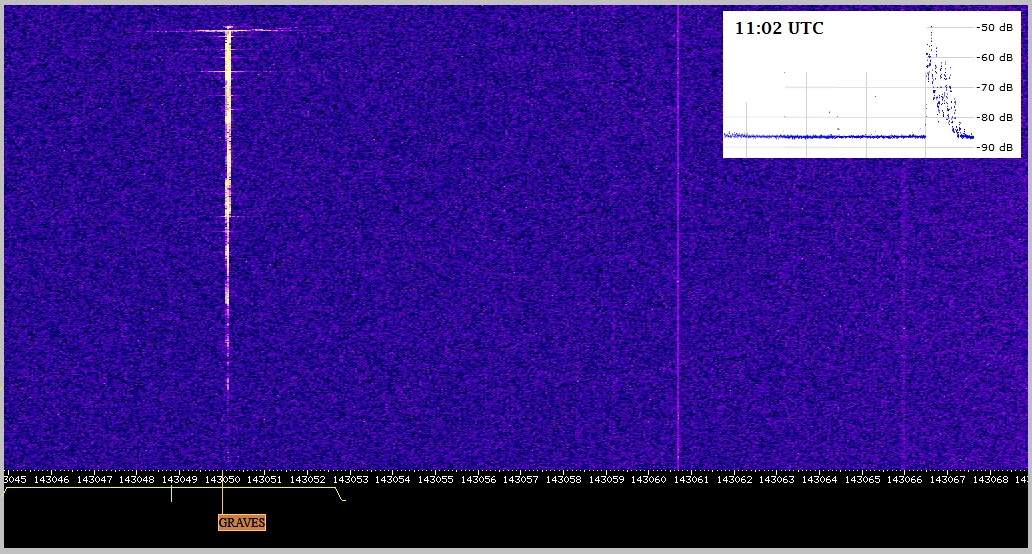Click the -60 dB scale label
The height and width of the screenshot is (554, 1032).
coord(994,58)
